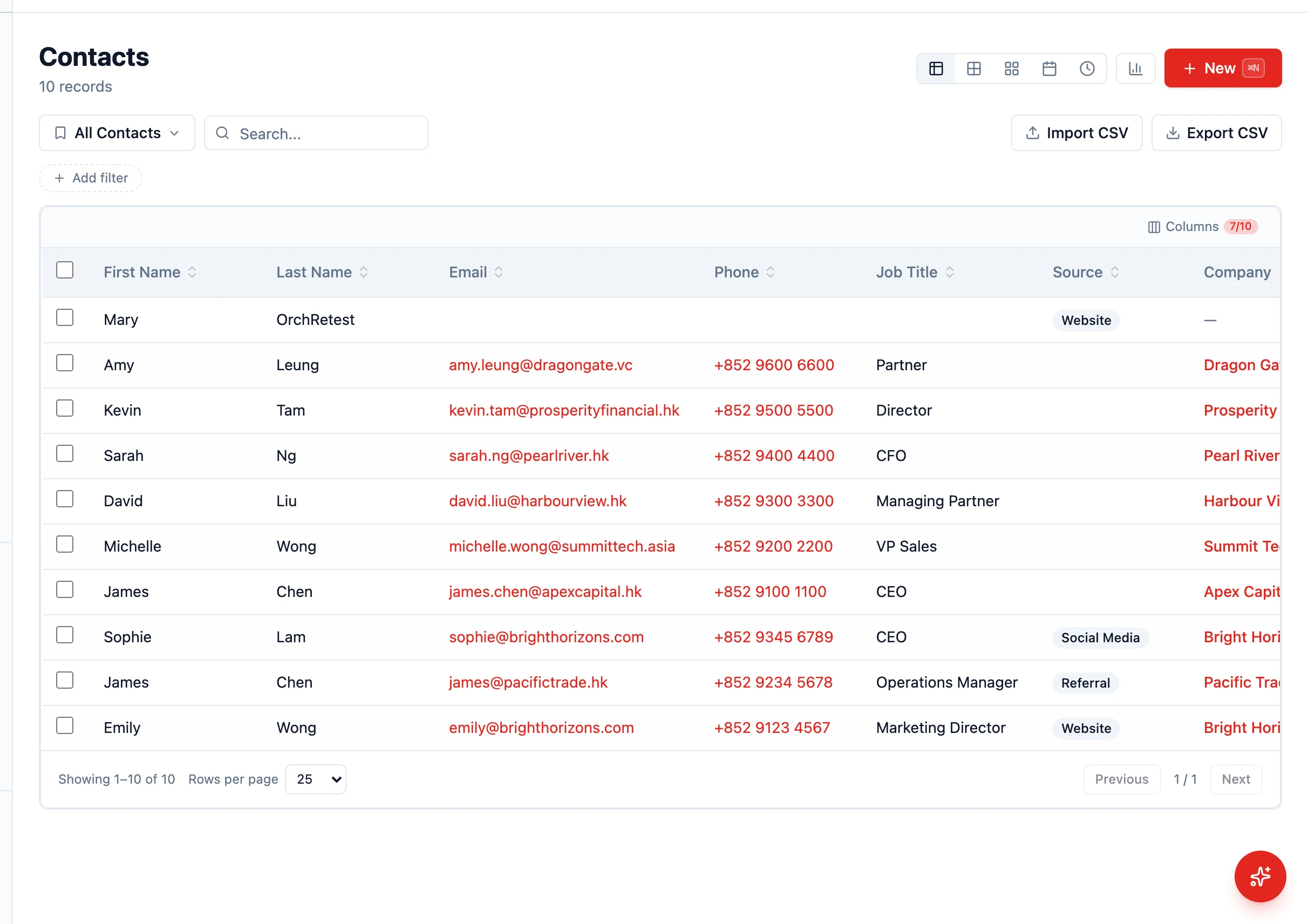This screenshot has width=1308, height=924.
Task: Switch to the table list view icon
Action: coord(936,69)
